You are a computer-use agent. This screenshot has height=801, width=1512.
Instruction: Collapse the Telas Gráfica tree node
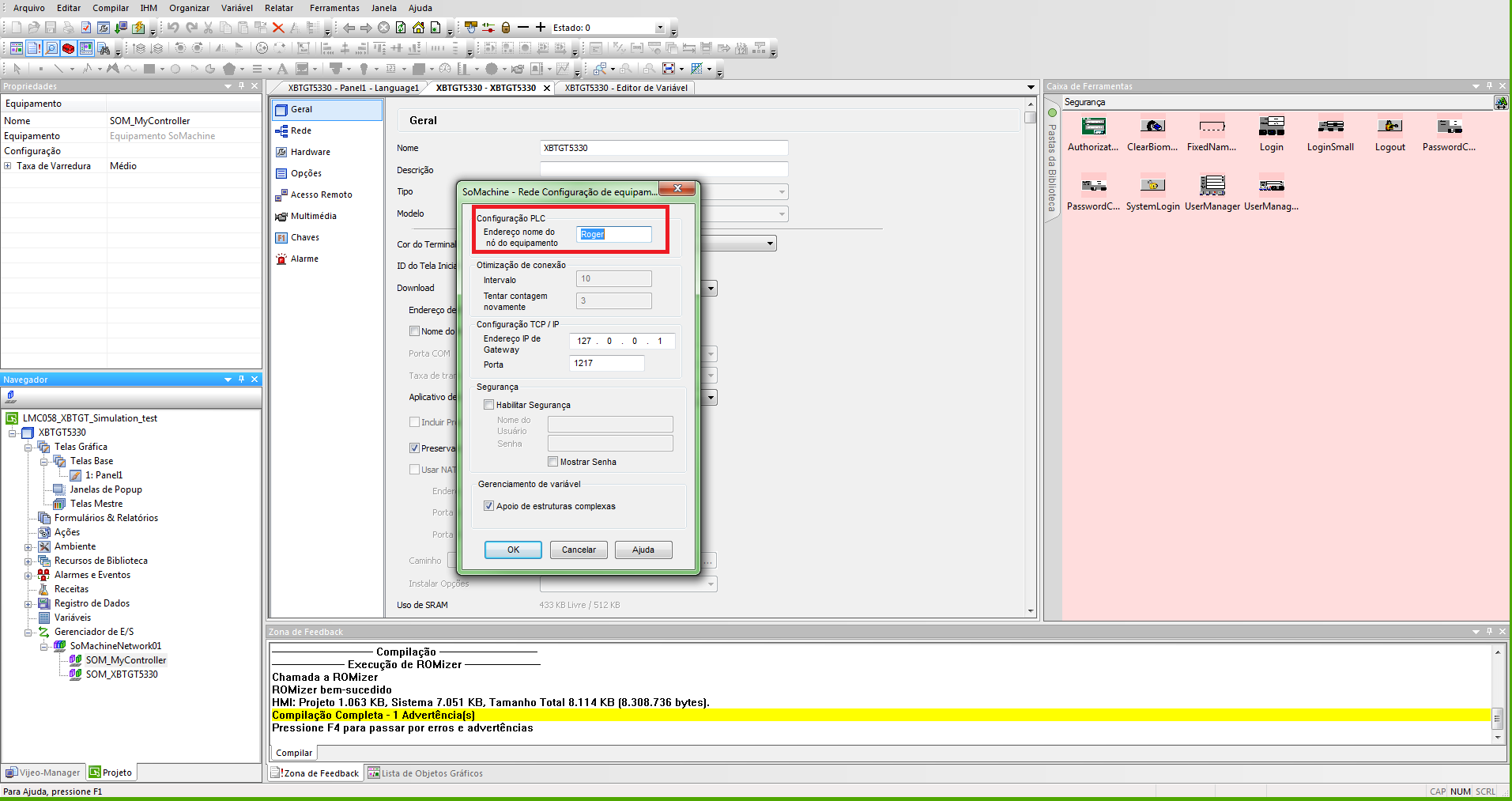point(28,448)
